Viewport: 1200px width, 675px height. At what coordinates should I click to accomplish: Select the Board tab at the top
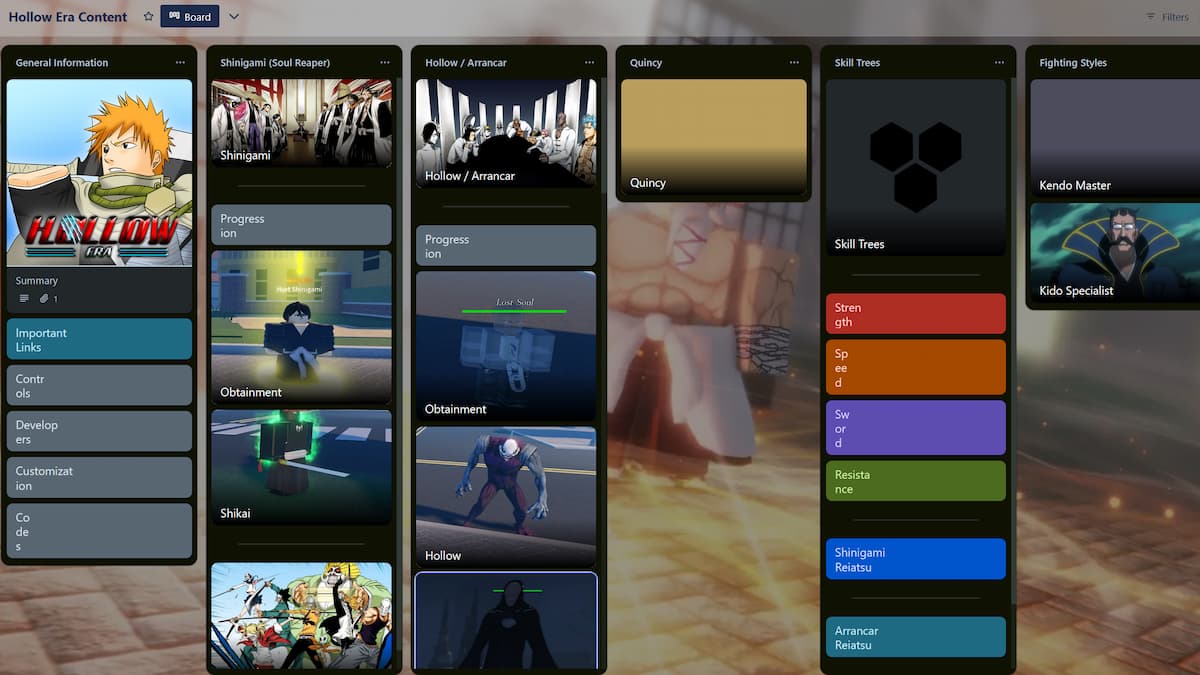coord(190,16)
